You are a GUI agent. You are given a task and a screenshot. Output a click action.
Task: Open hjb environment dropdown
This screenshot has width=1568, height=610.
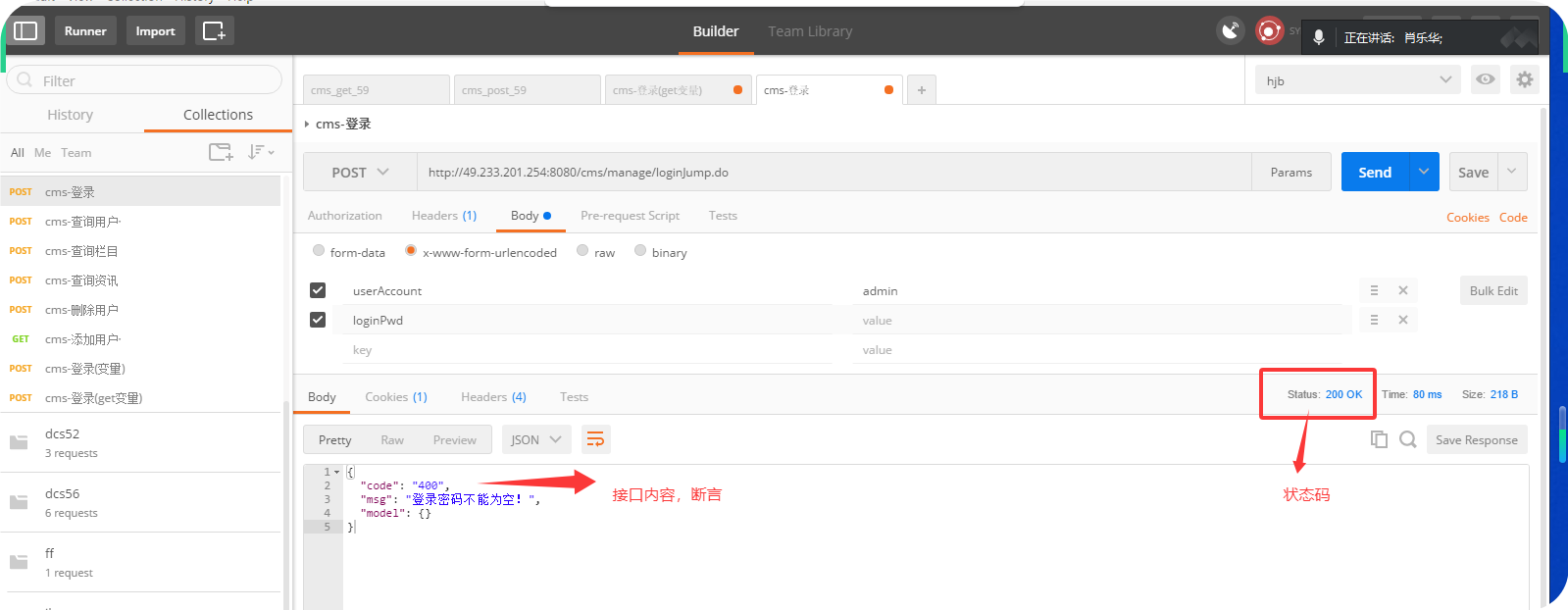[1357, 79]
